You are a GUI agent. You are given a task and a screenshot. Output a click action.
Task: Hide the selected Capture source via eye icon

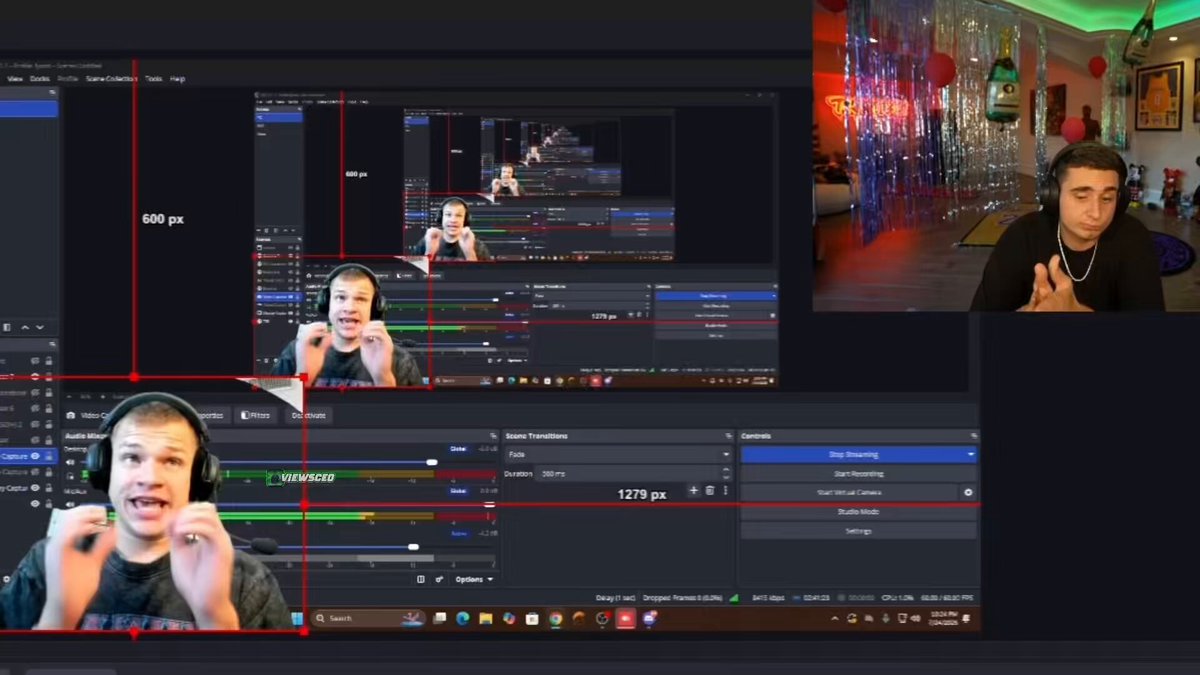click(x=36, y=456)
